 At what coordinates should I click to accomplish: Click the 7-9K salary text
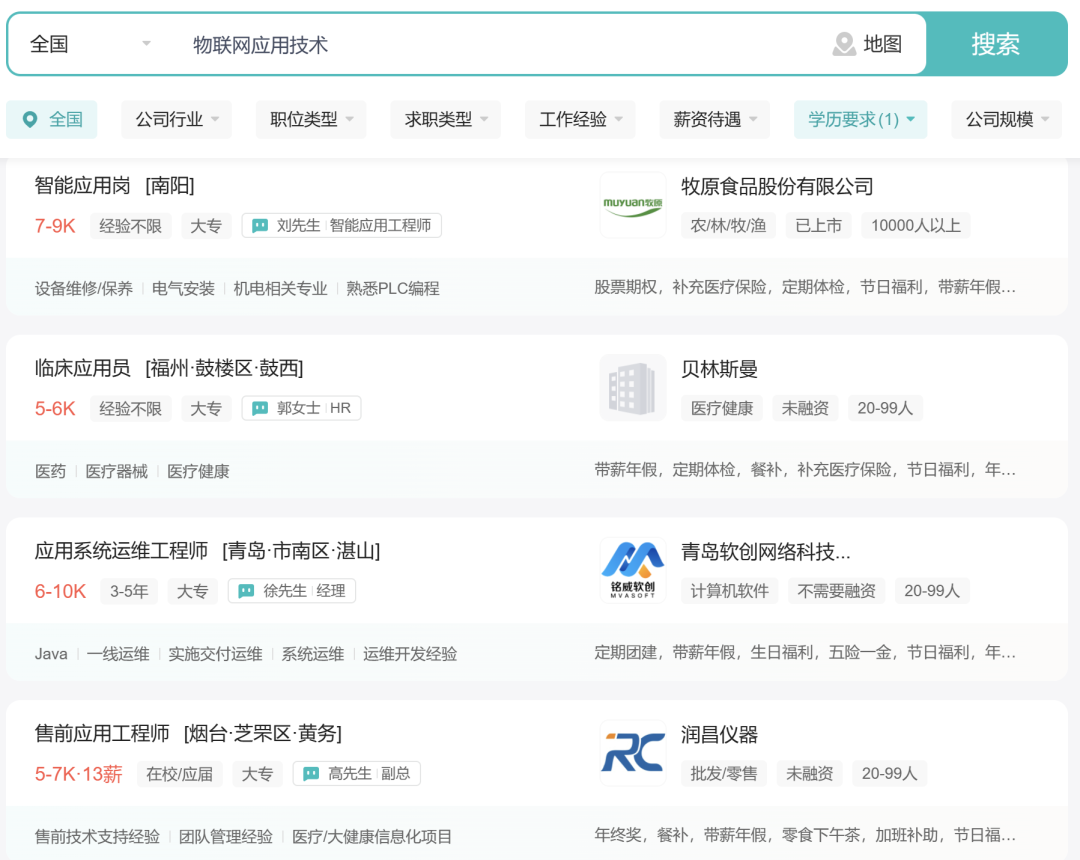pyautogui.click(x=55, y=226)
